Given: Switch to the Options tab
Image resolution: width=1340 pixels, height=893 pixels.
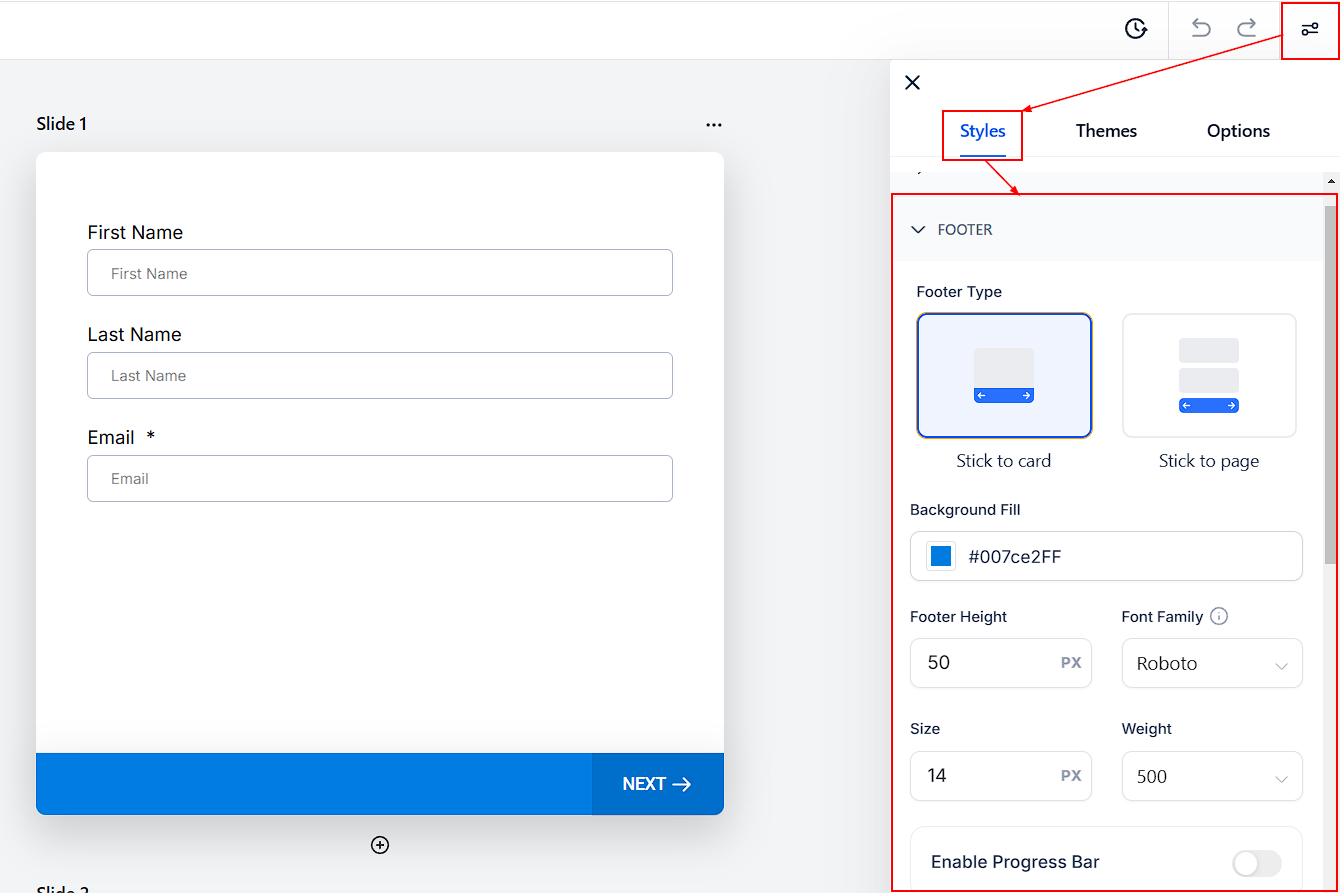Looking at the screenshot, I should (1238, 131).
